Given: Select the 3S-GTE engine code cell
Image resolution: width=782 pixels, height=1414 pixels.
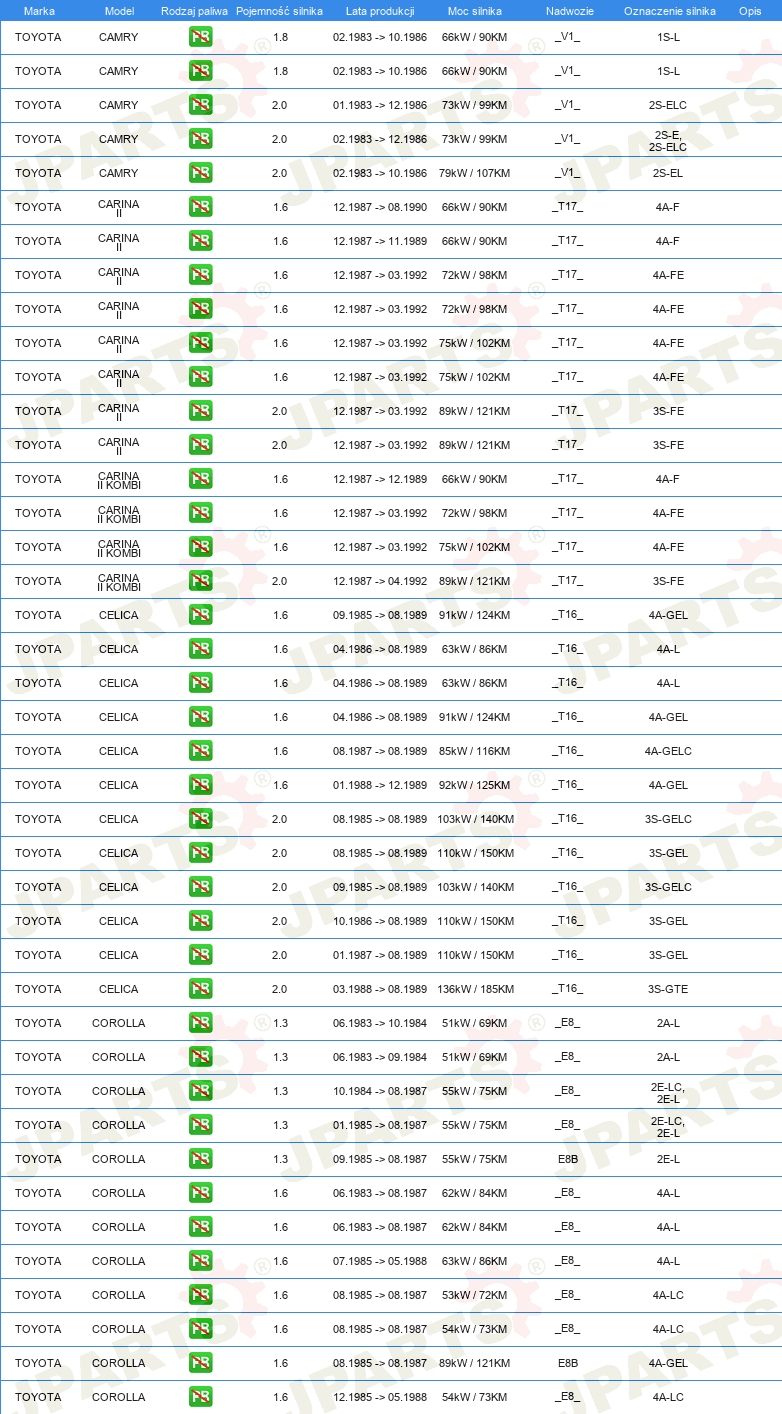Looking at the screenshot, I should click(x=668, y=989).
